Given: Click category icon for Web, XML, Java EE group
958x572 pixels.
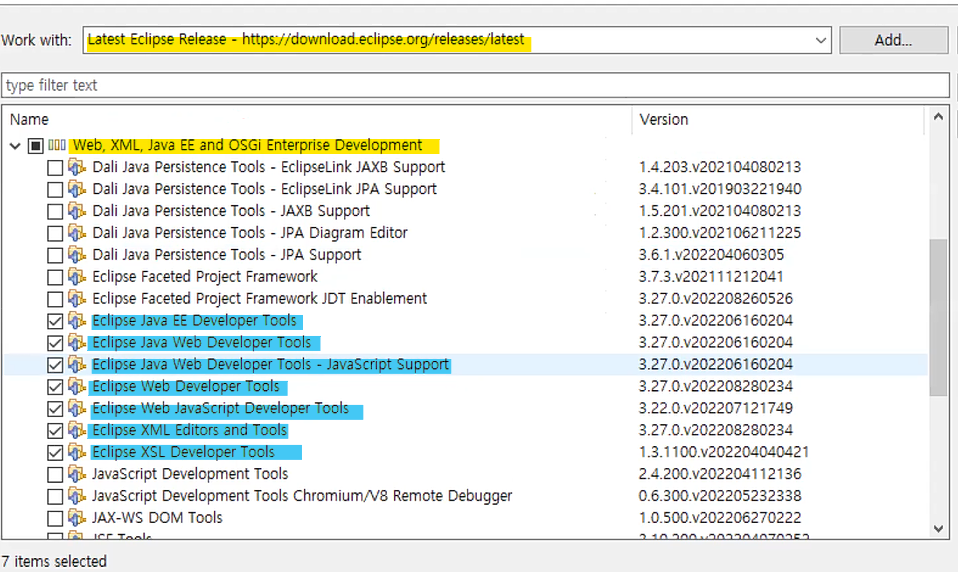Looking at the screenshot, I should click(57, 145).
